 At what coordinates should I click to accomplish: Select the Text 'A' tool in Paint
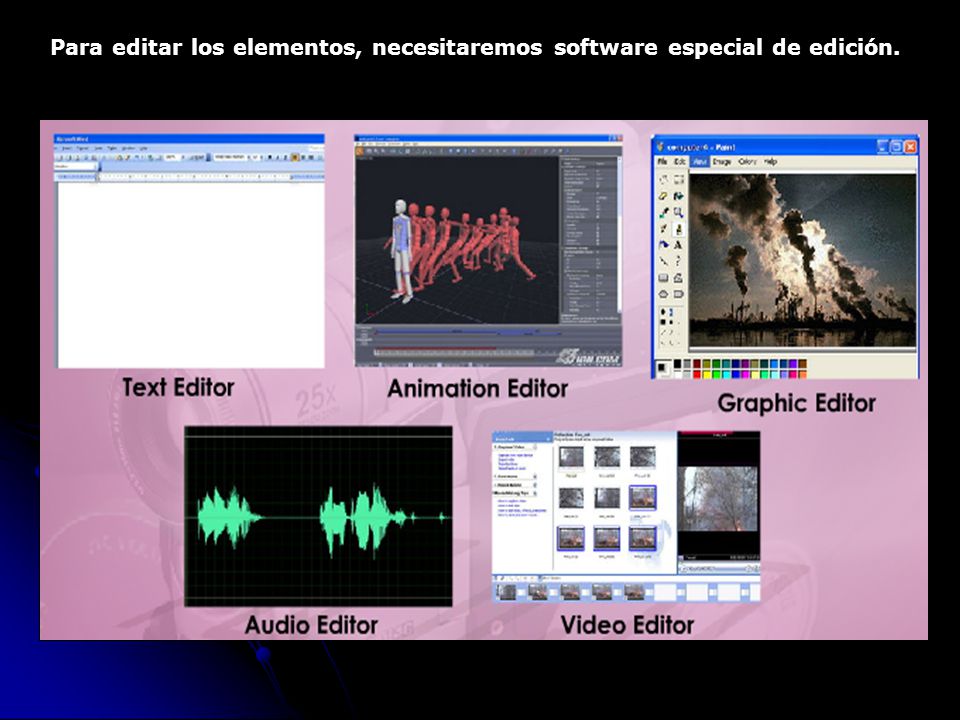[678, 245]
